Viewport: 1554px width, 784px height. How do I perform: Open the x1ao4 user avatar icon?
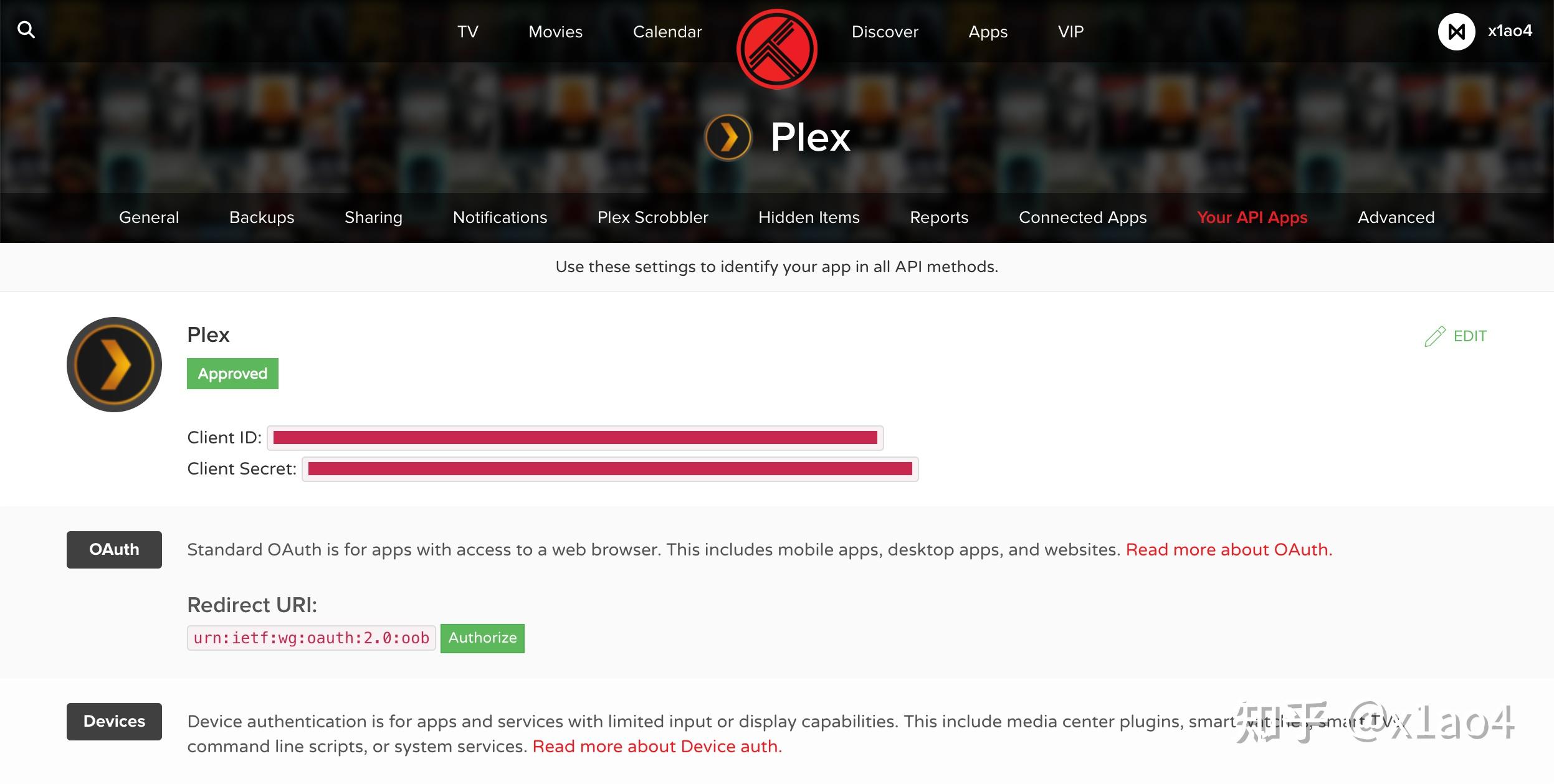click(1457, 31)
